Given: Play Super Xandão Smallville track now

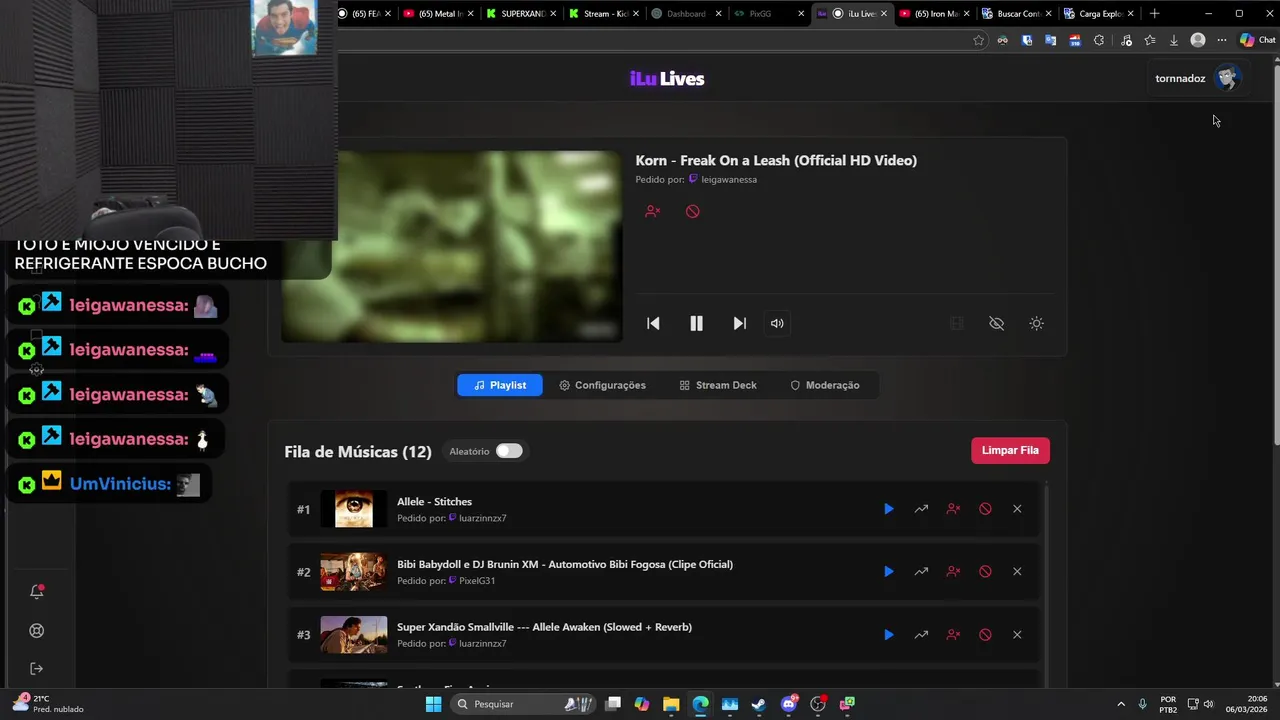Looking at the screenshot, I should [x=888, y=635].
